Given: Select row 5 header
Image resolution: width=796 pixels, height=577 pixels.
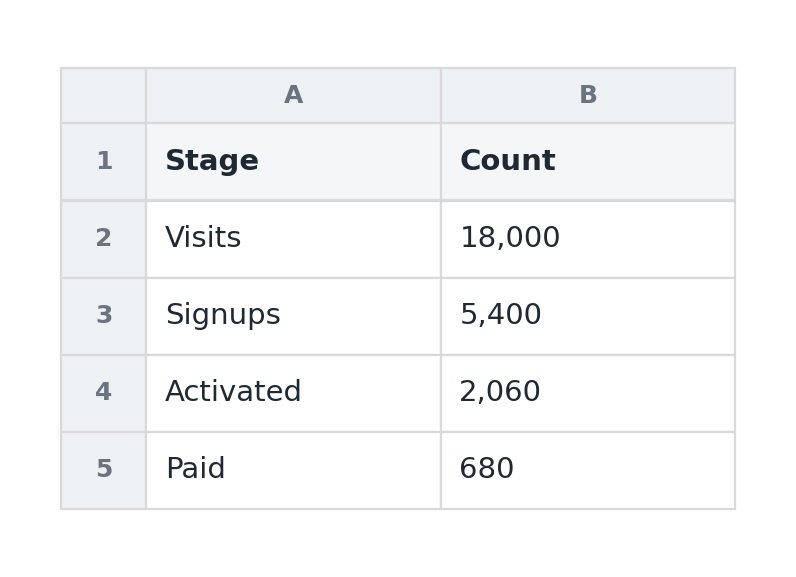Looking at the screenshot, I should (104, 470).
